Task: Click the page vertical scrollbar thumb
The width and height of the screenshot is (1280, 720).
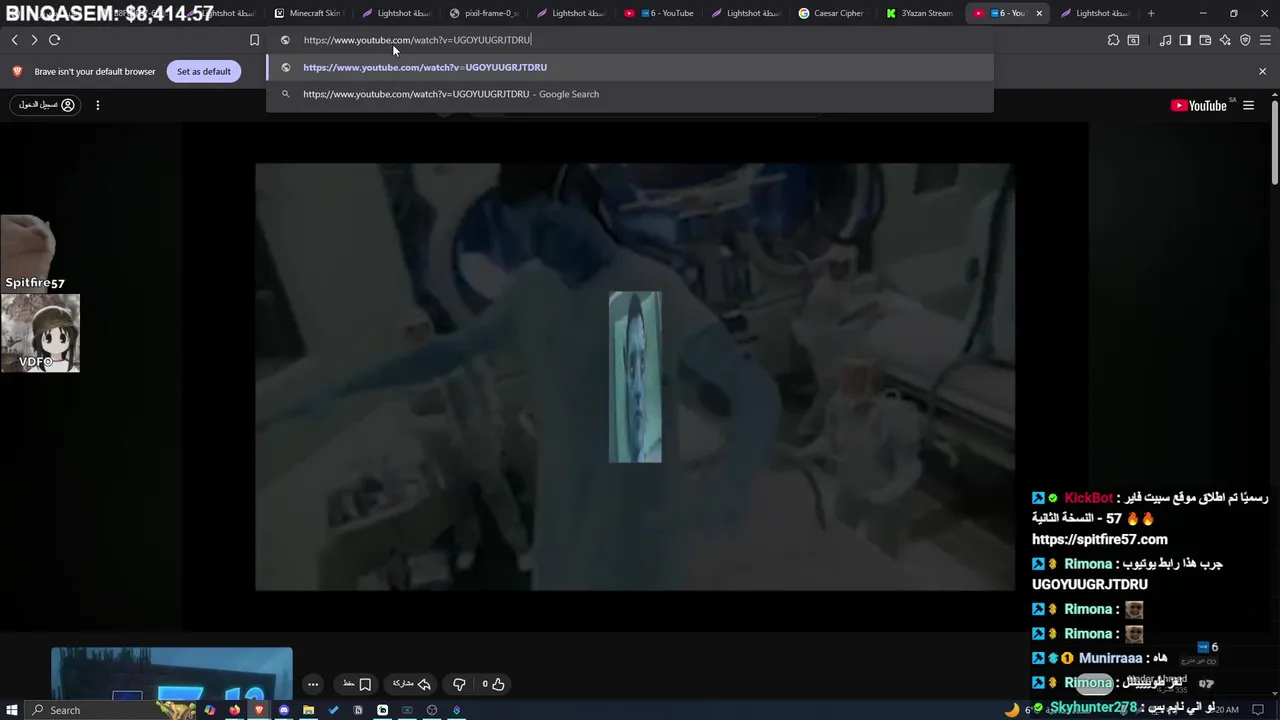Action: click(1274, 142)
